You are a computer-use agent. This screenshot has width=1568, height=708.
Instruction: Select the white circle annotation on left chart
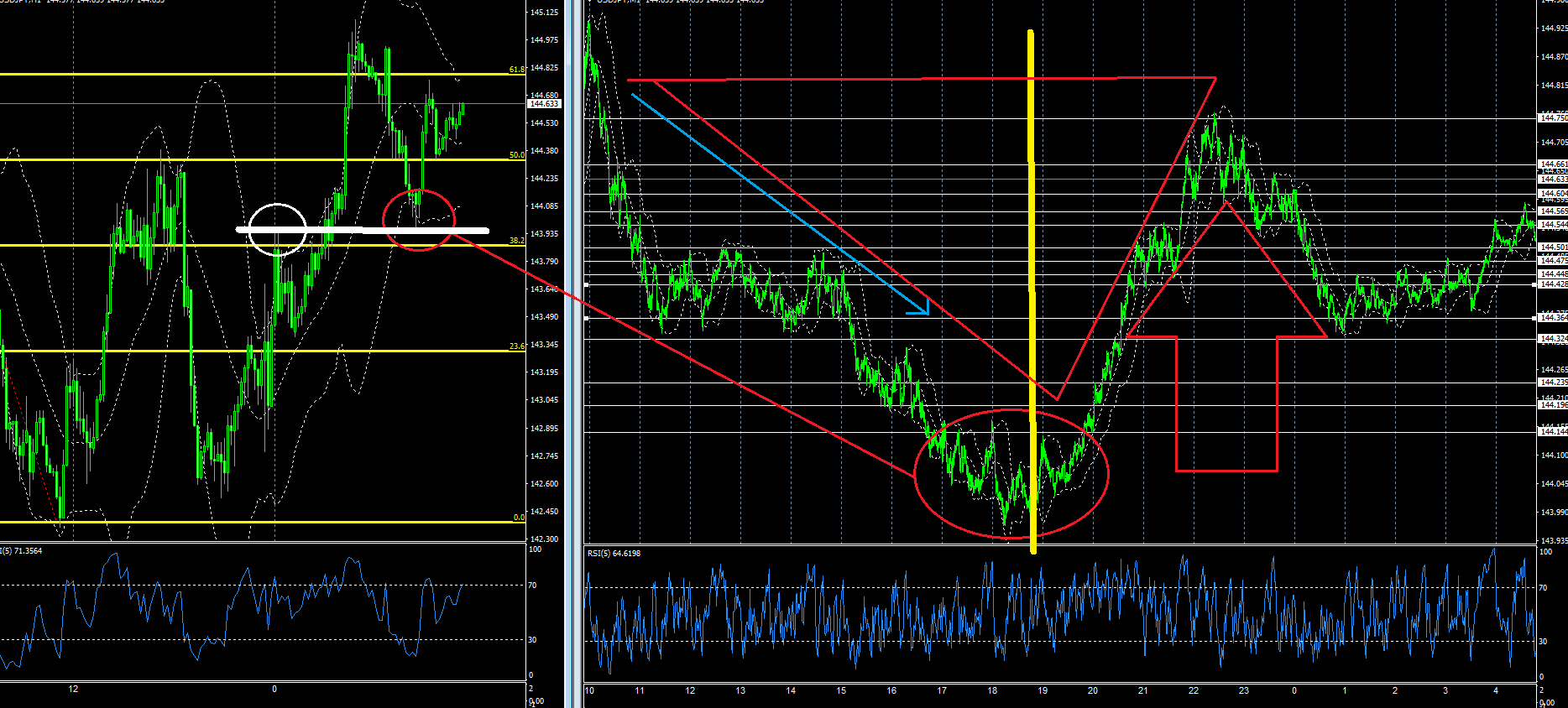coord(278,229)
